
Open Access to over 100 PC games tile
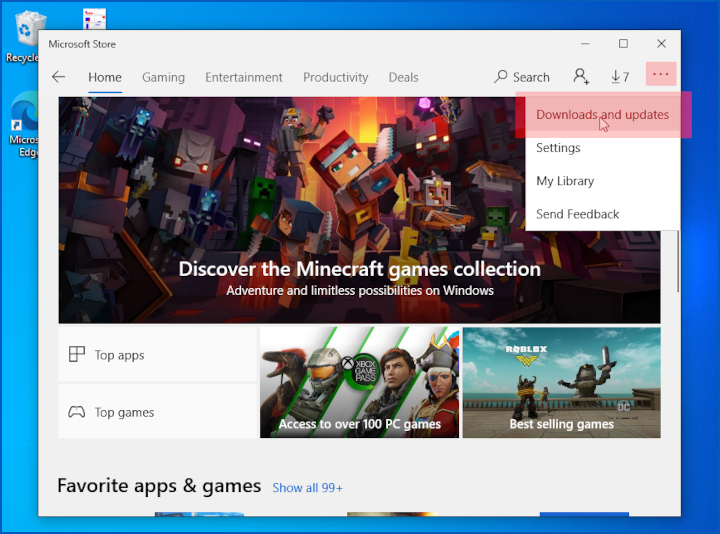[360, 382]
